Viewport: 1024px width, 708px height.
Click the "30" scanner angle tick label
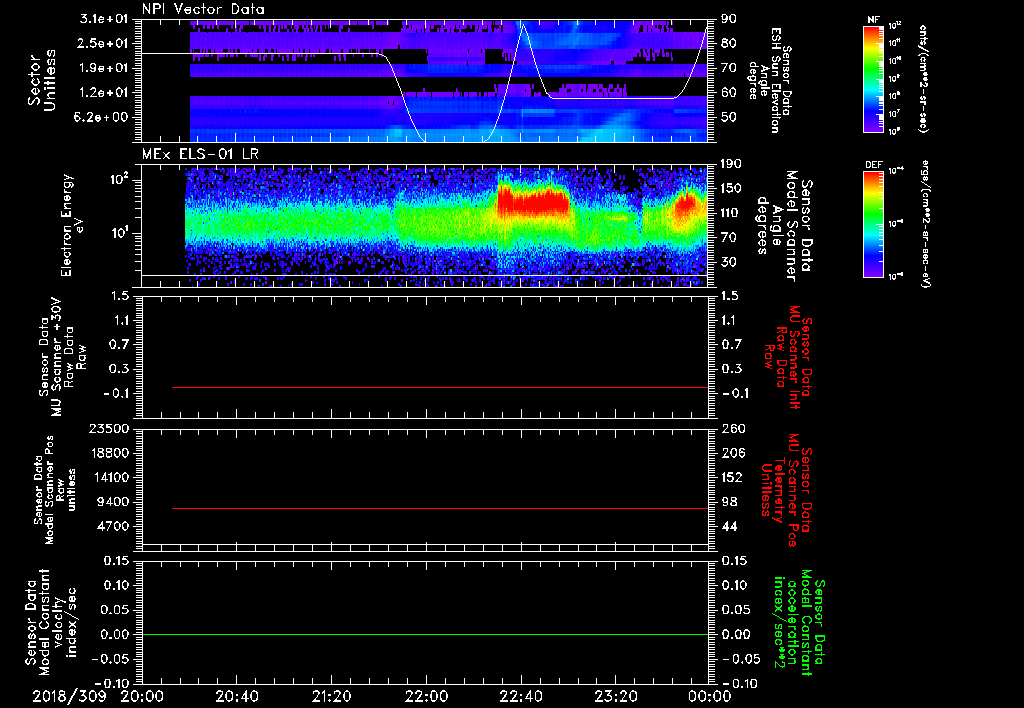click(x=729, y=262)
